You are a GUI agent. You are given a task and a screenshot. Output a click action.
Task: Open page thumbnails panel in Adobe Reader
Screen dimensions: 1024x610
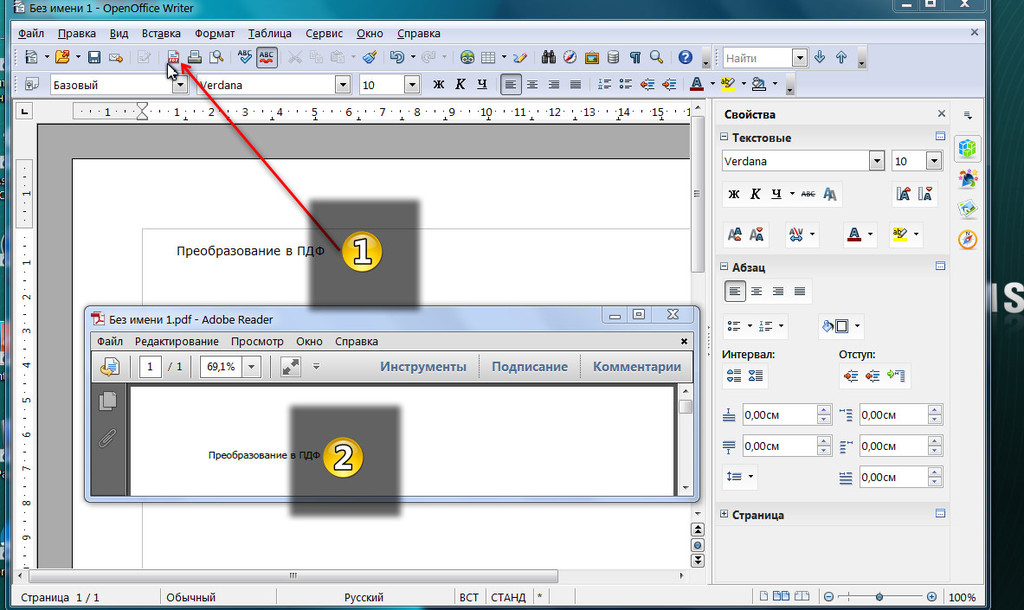pyautogui.click(x=108, y=400)
